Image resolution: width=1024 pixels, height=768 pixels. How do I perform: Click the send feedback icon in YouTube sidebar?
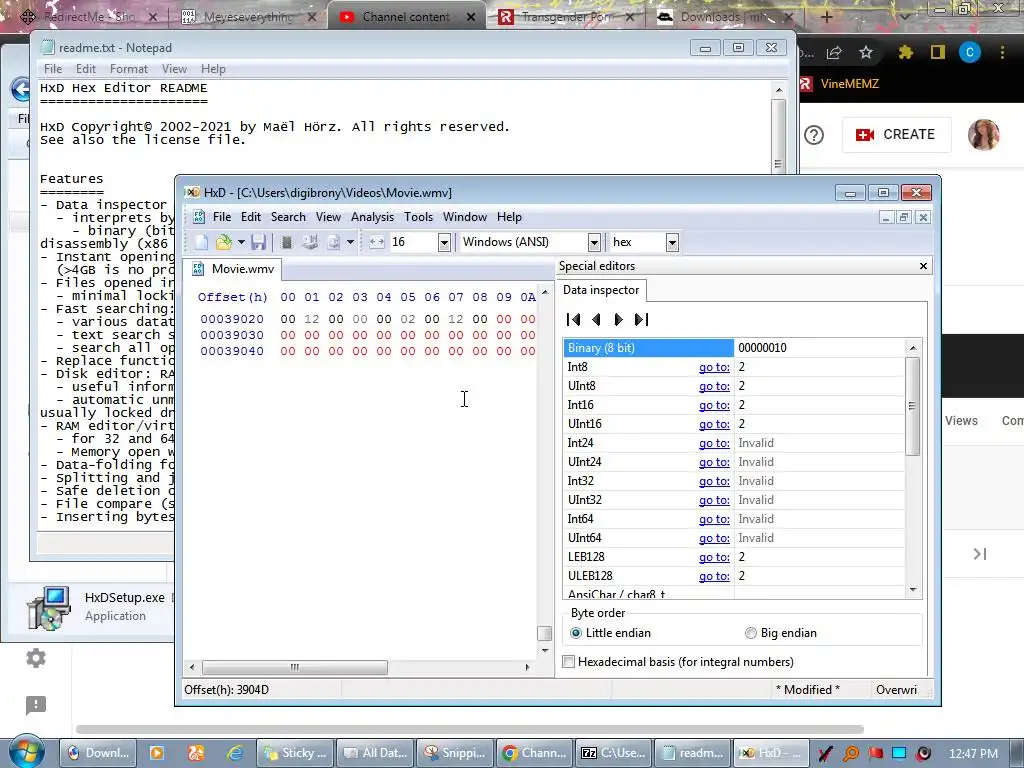(x=36, y=705)
